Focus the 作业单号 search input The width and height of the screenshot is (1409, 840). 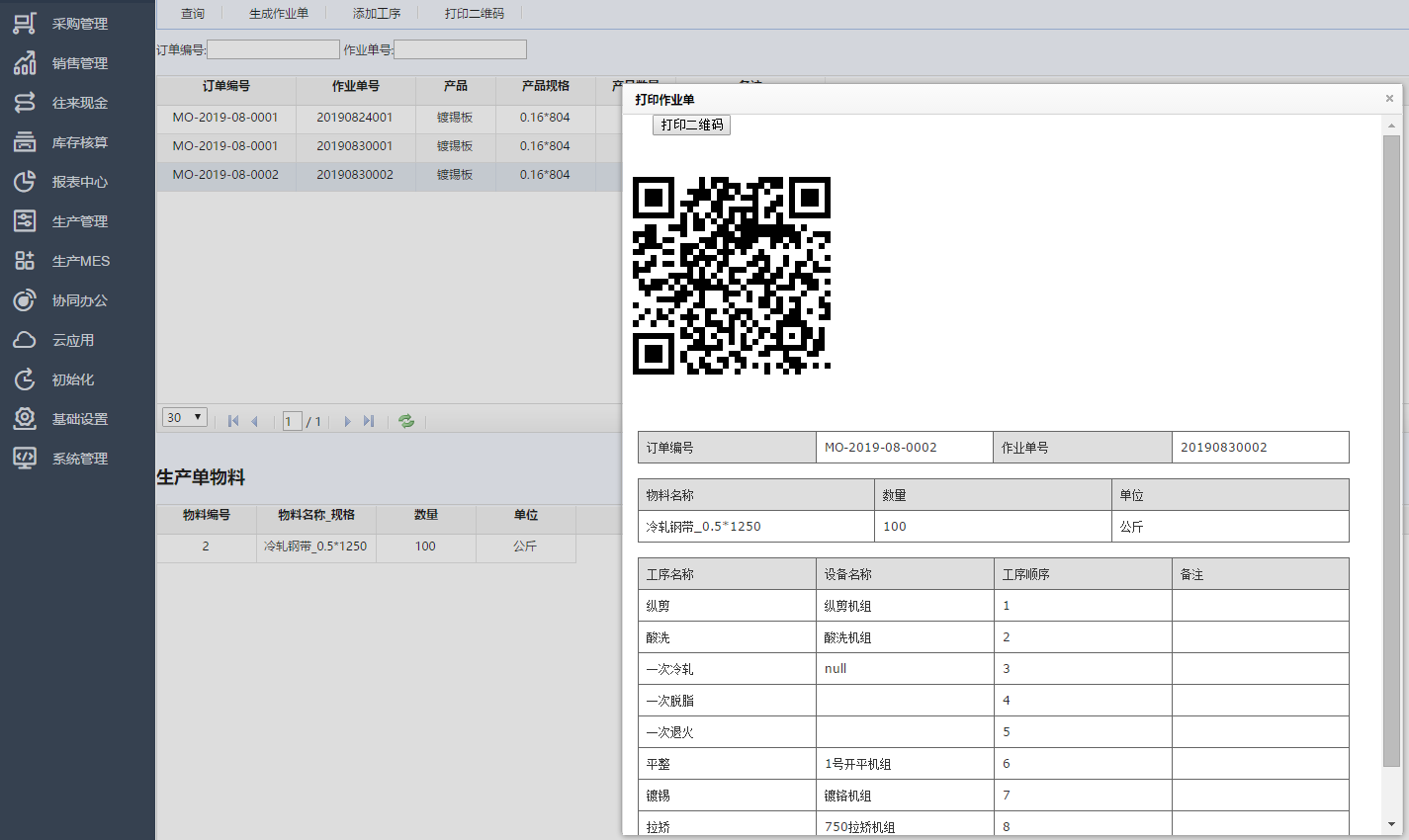pyautogui.click(x=461, y=49)
